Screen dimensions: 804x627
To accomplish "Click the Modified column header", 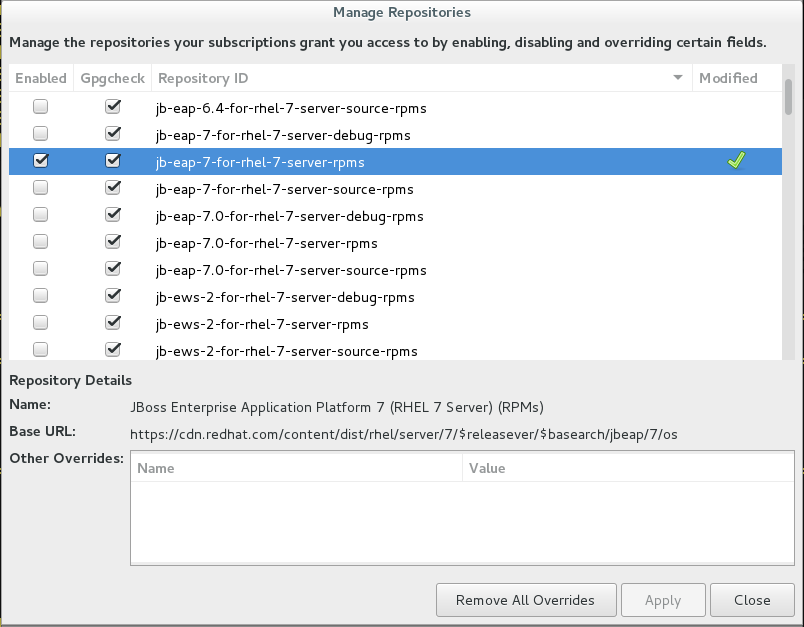I will (x=728, y=78).
